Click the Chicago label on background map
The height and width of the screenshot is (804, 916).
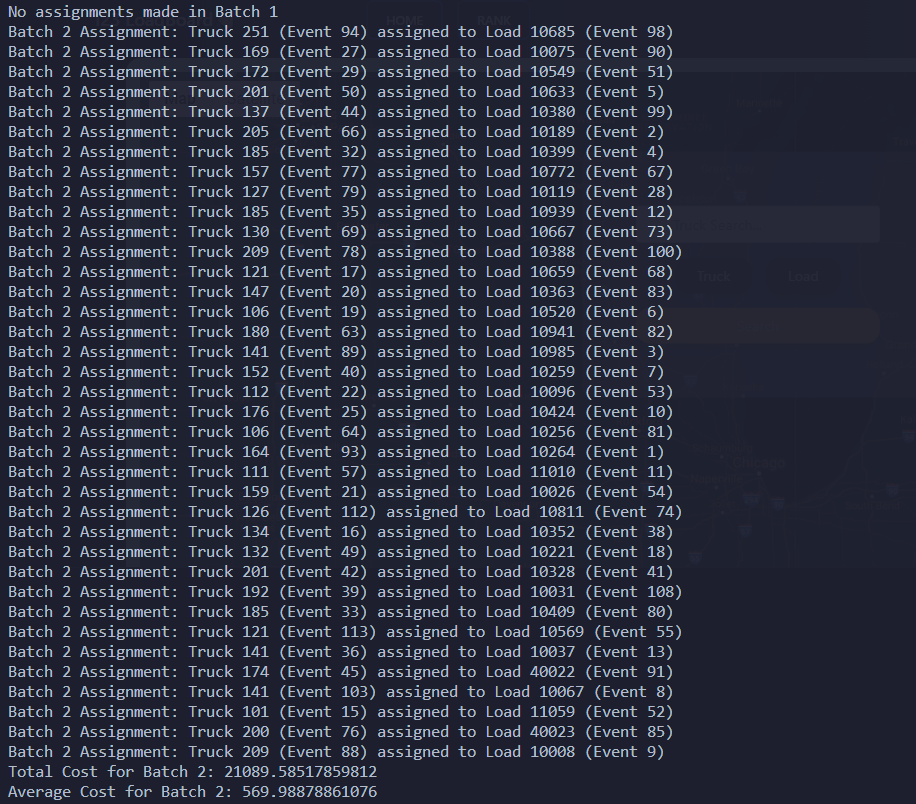[758, 463]
